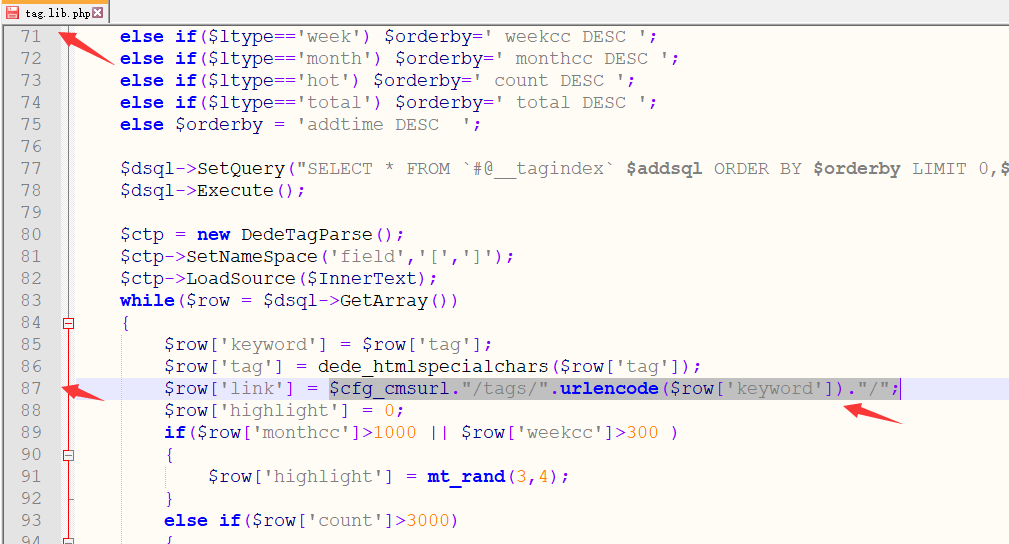
Task: Click LoadSource on line 82
Action: pos(230,278)
